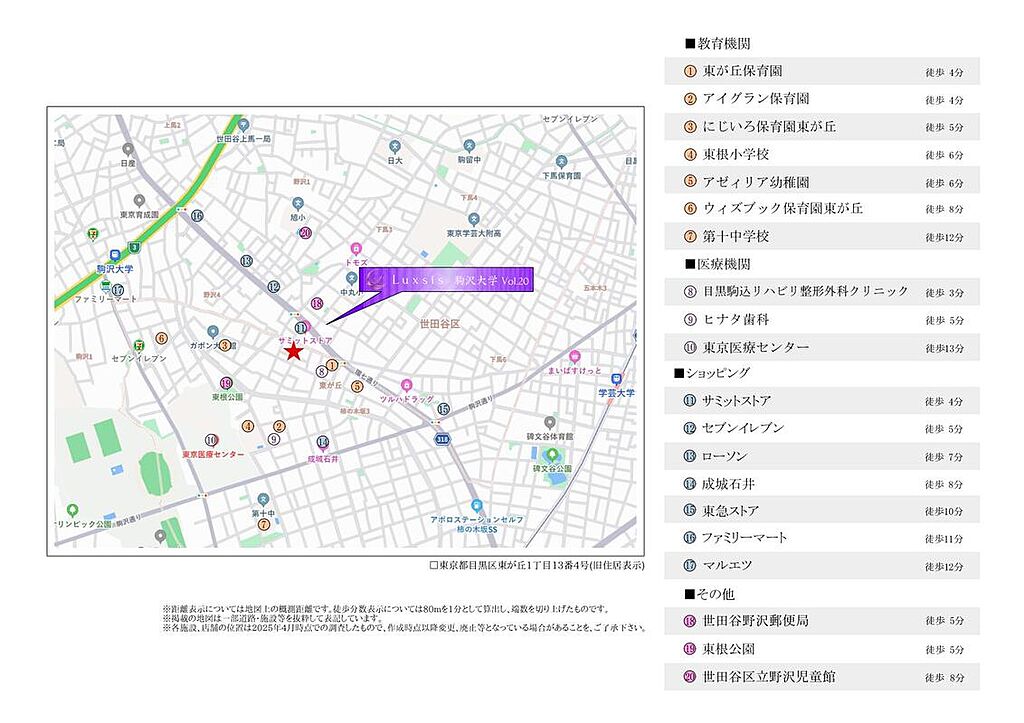Click the 医療機関 section heading

pyautogui.click(x=718, y=264)
